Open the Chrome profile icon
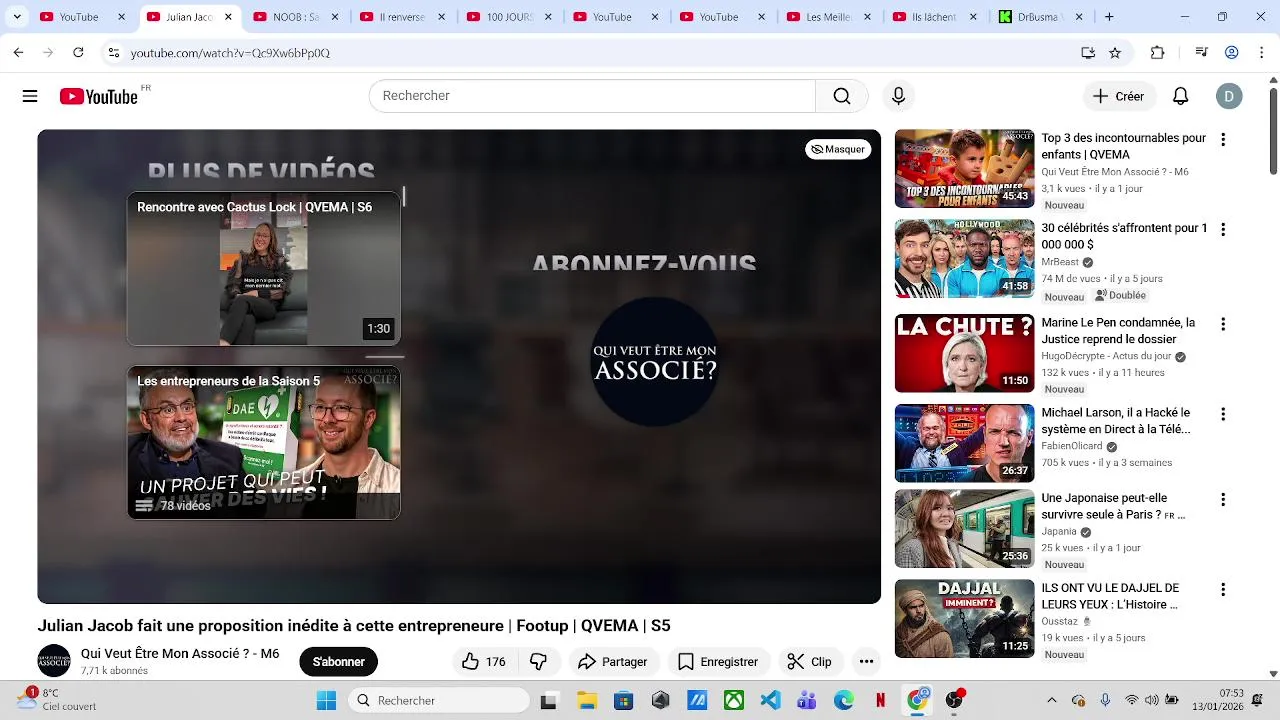Viewport: 1280px width, 720px height. [x=1232, y=53]
